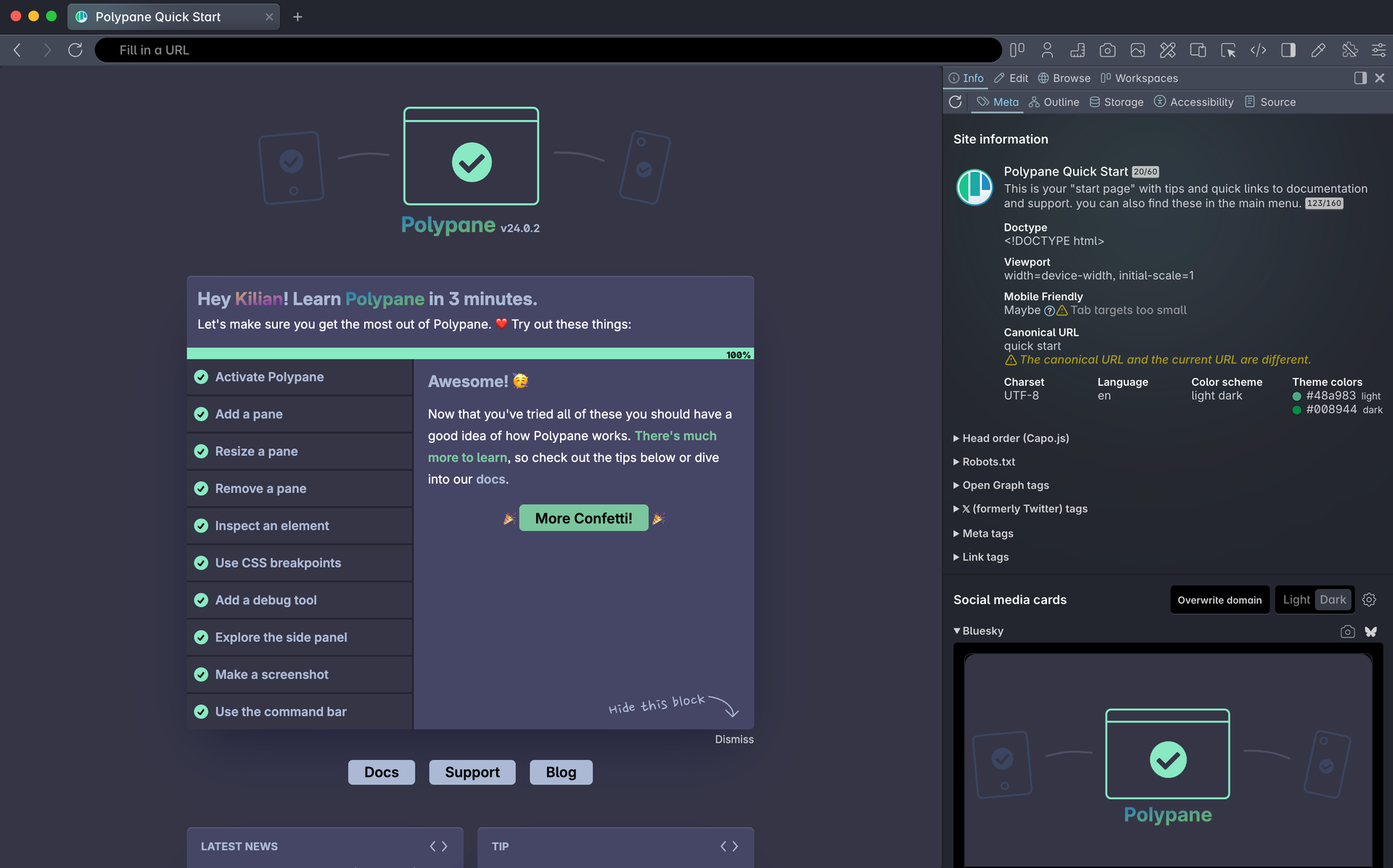This screenshot has height=868, width=1393.
Task: Select the #48a983 light theme color swatch
Action: click(1298, 396)
